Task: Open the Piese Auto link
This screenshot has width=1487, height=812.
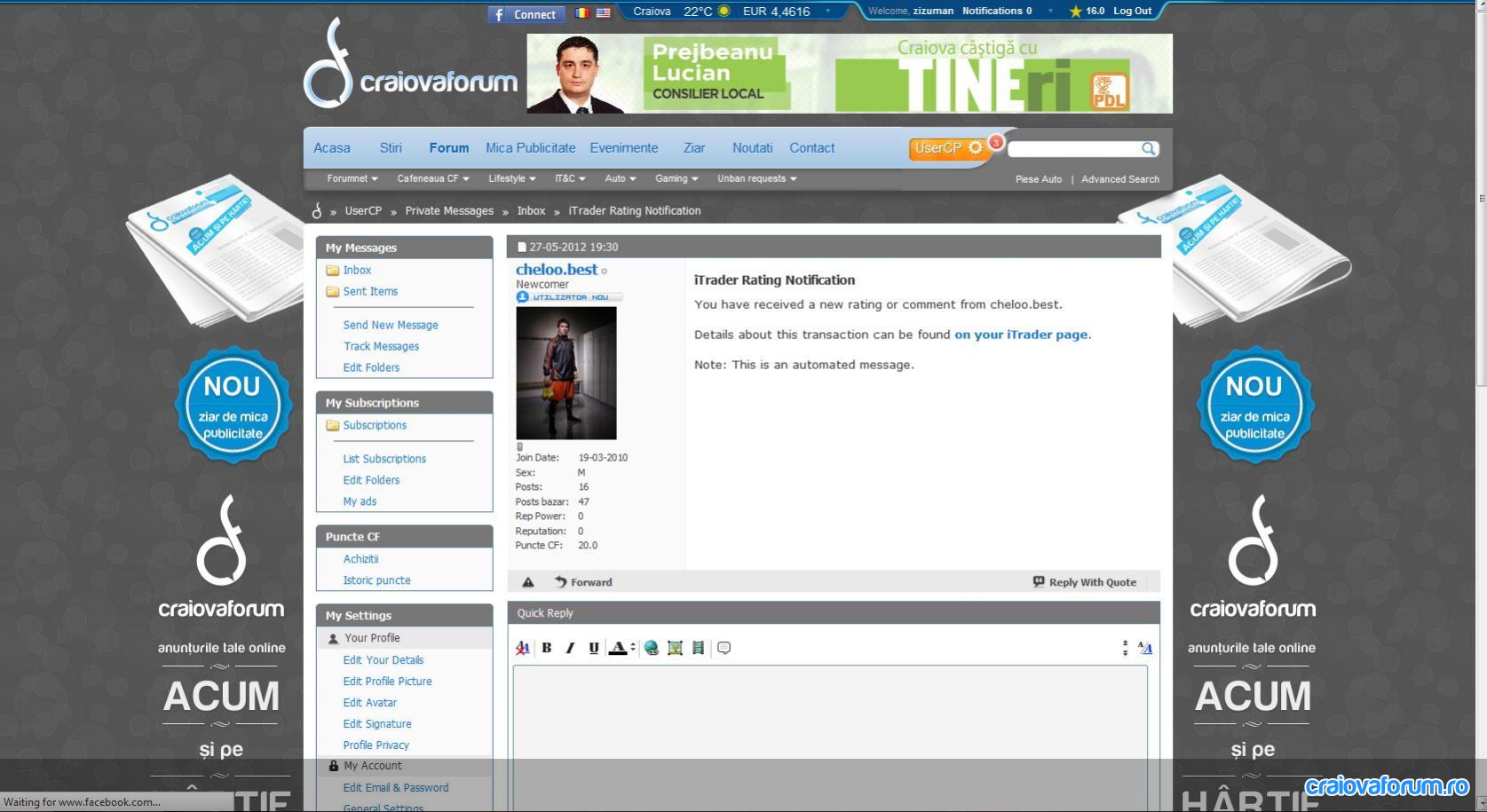Action: pos(1039,179)
